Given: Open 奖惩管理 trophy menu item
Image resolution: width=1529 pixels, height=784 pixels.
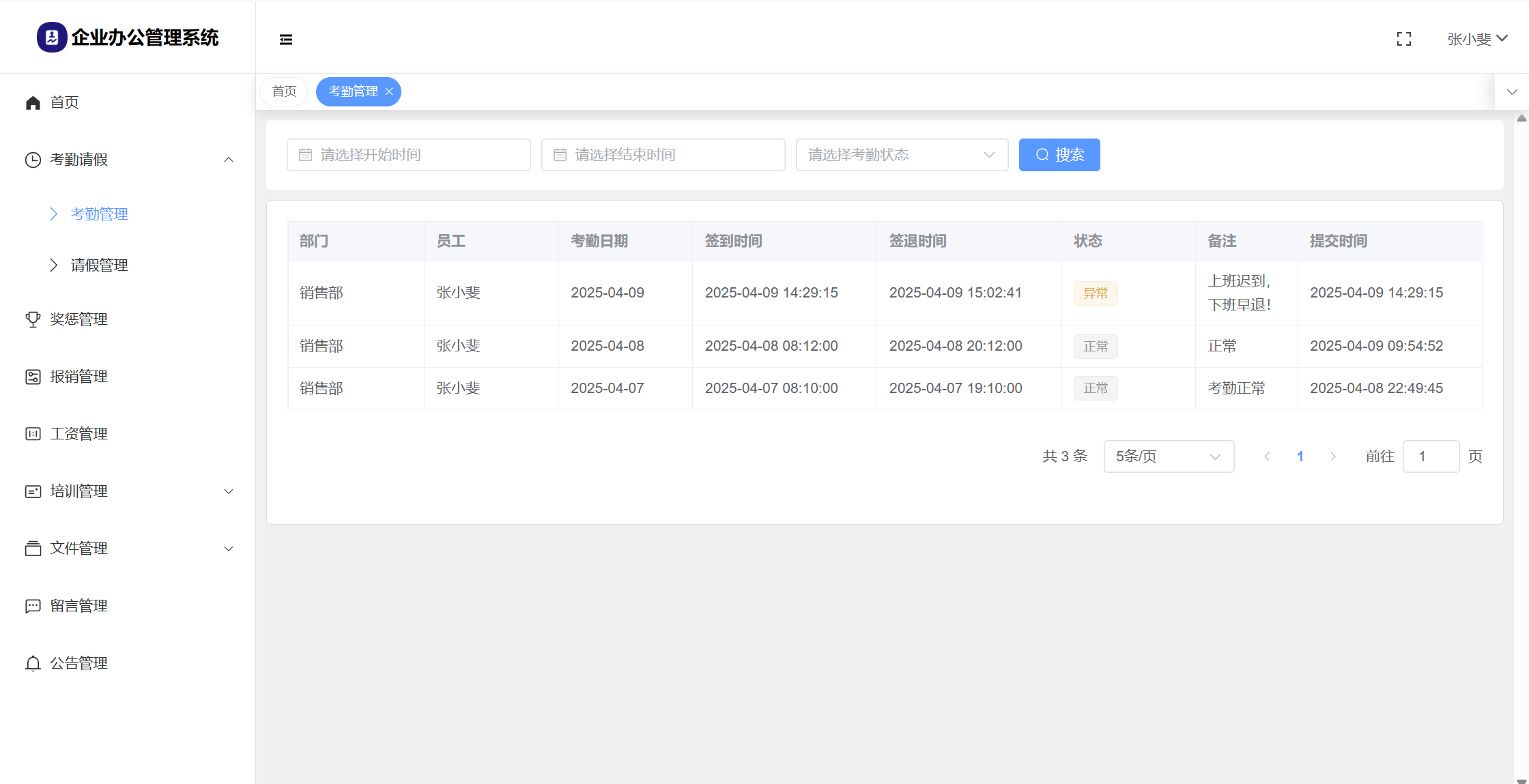Looking at the screenshot, I should click(x=78, y=319).
